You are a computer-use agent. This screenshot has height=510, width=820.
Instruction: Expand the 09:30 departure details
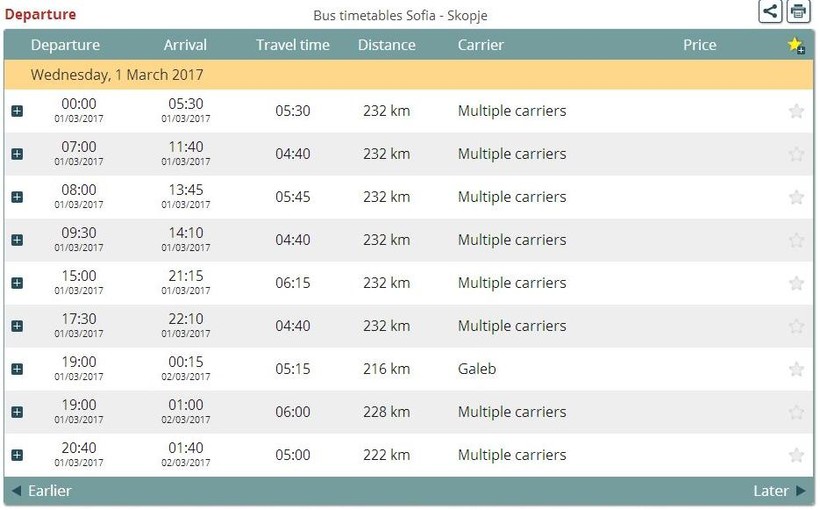17,240
